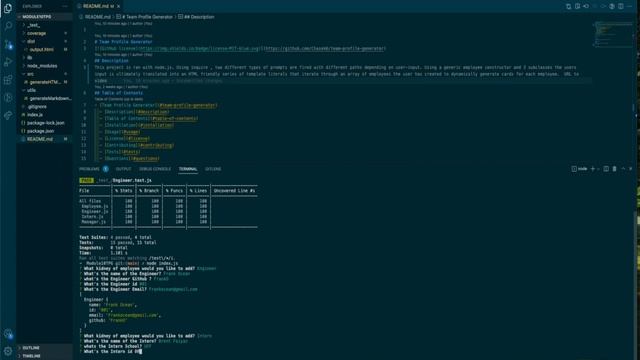Open output.html in the explorer
This screenshot has height=360, width=640.
pyautogui.click(x=44, y=49)
